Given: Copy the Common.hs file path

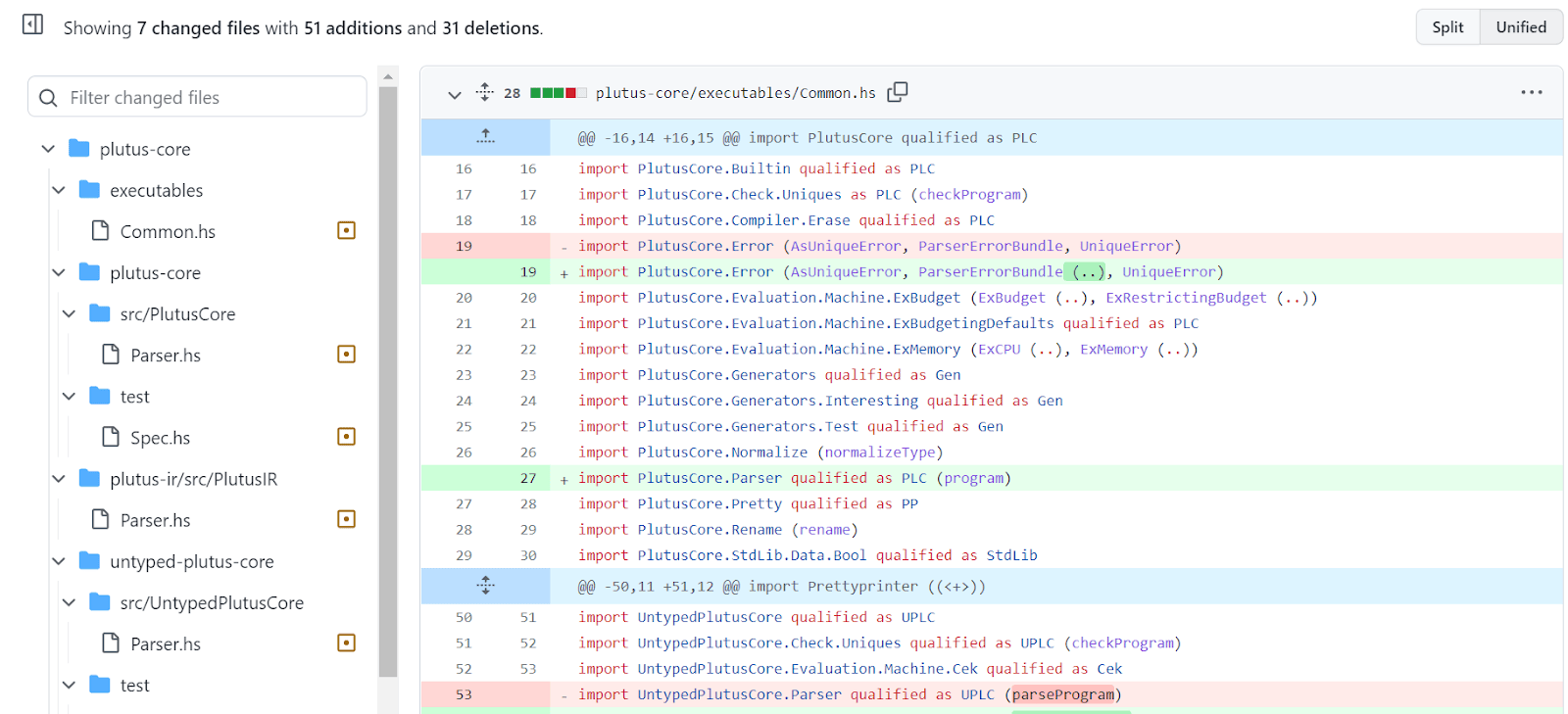Looking at the screenshot, I should click(x=897, y=92).
